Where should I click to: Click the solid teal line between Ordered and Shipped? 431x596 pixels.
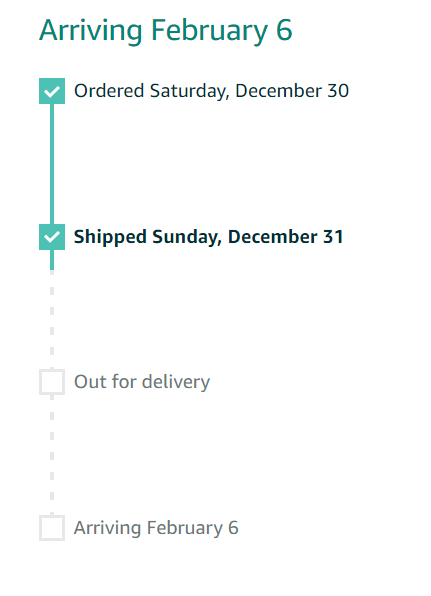click(52, 164)
